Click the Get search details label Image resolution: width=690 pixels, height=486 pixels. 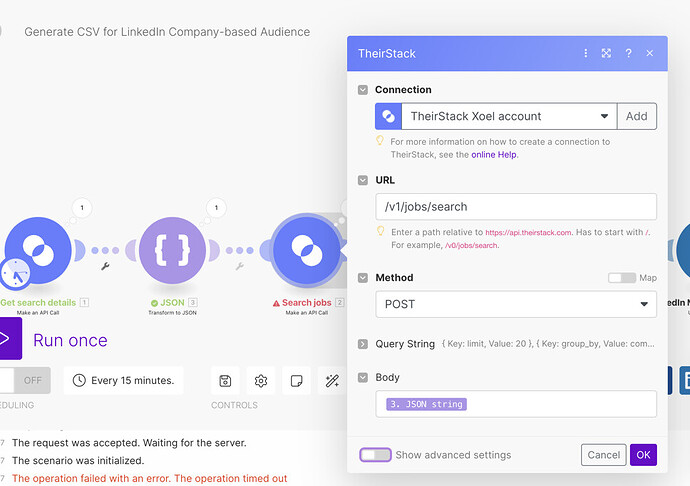tap(38, 303)
